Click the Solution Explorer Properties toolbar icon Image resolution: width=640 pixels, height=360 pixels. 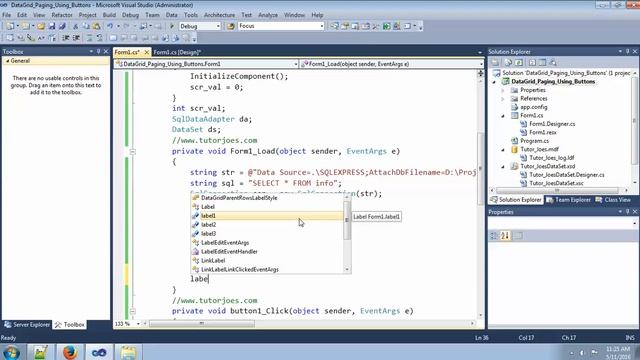click(495, 62)
